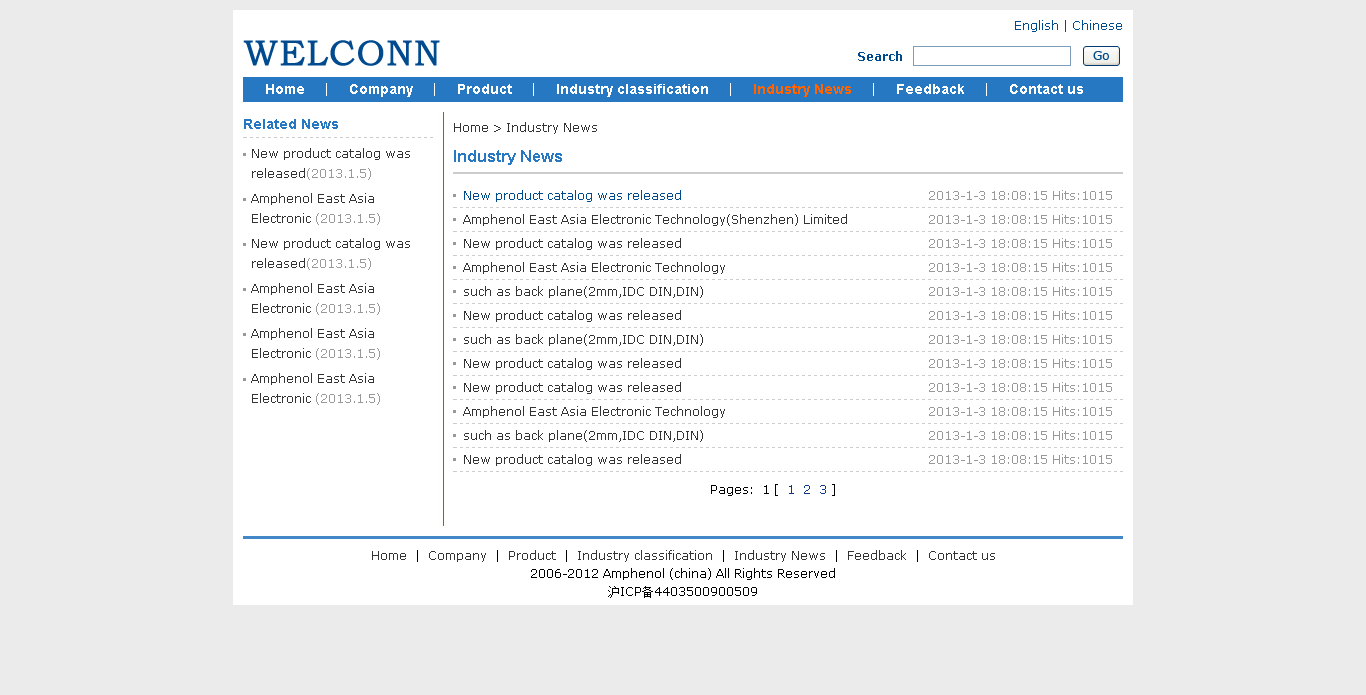Switch language to Chinese

click(x=1096, y=26)
